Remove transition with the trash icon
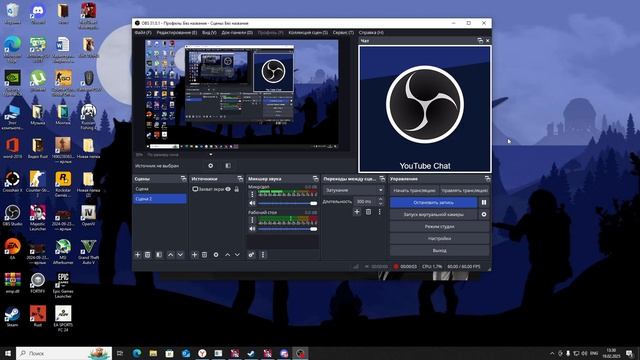Viewport: 640px width, 360px height. [x=368, y=211]
